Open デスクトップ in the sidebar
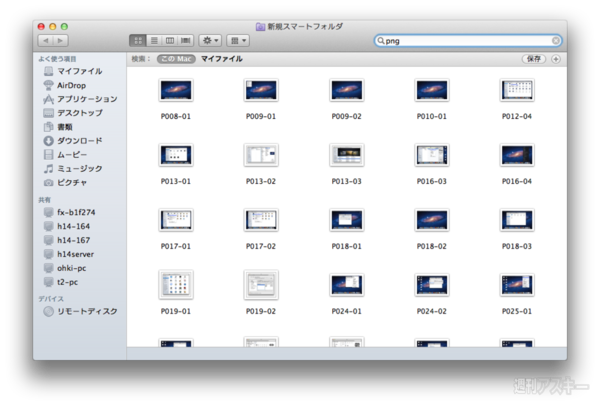The height and width of the screenshot is (406, 600). tap(73, 113)
